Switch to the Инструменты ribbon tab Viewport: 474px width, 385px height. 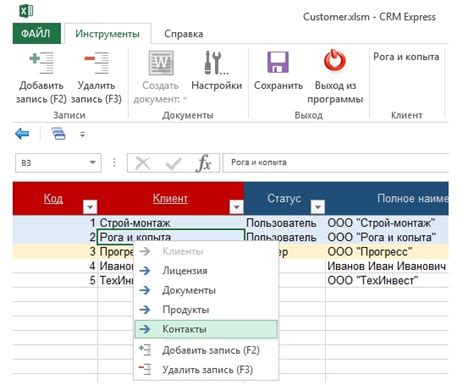[107, 34]
